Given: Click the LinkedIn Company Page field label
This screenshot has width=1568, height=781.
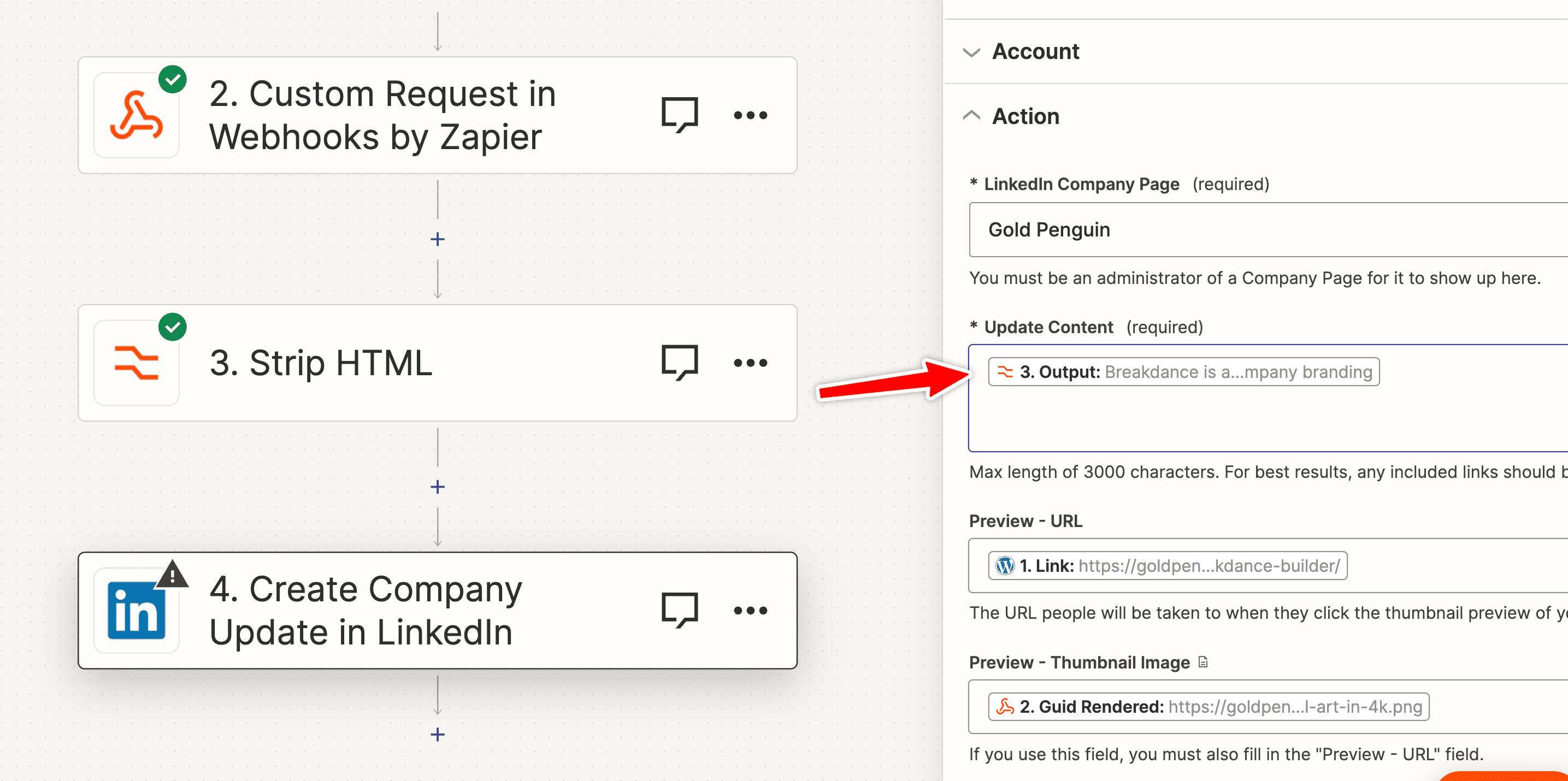Looking at the screenshot, I should 1082,184.
